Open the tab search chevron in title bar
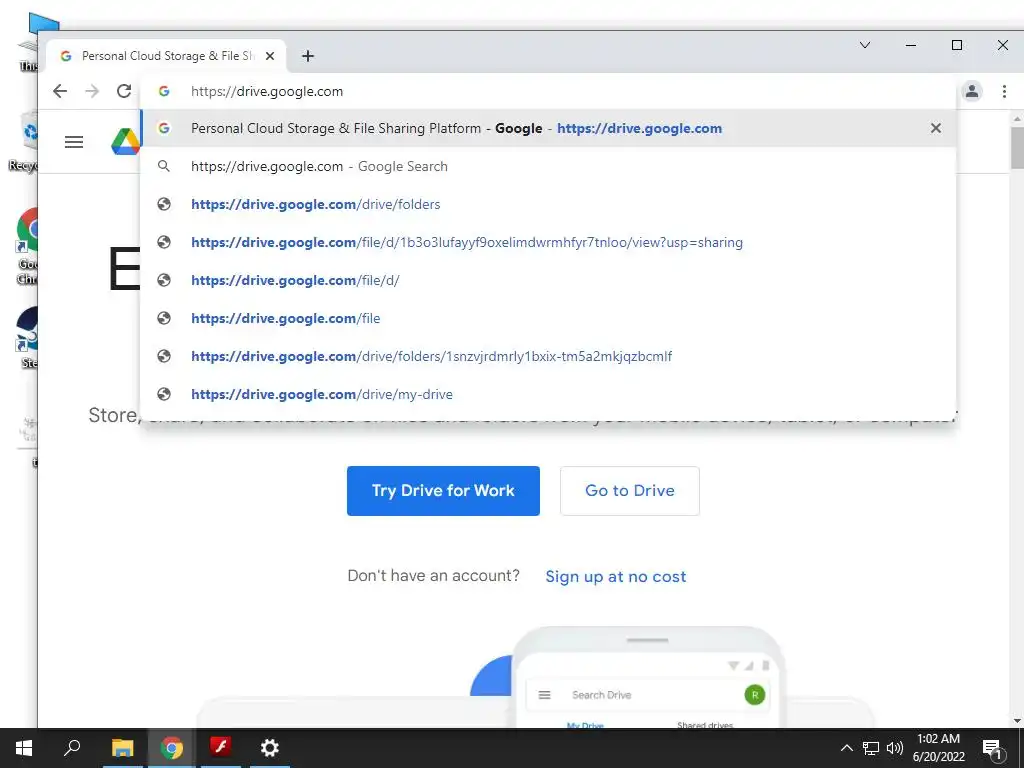This screenshot has height=768, width=1024. [x=865, y=45]
